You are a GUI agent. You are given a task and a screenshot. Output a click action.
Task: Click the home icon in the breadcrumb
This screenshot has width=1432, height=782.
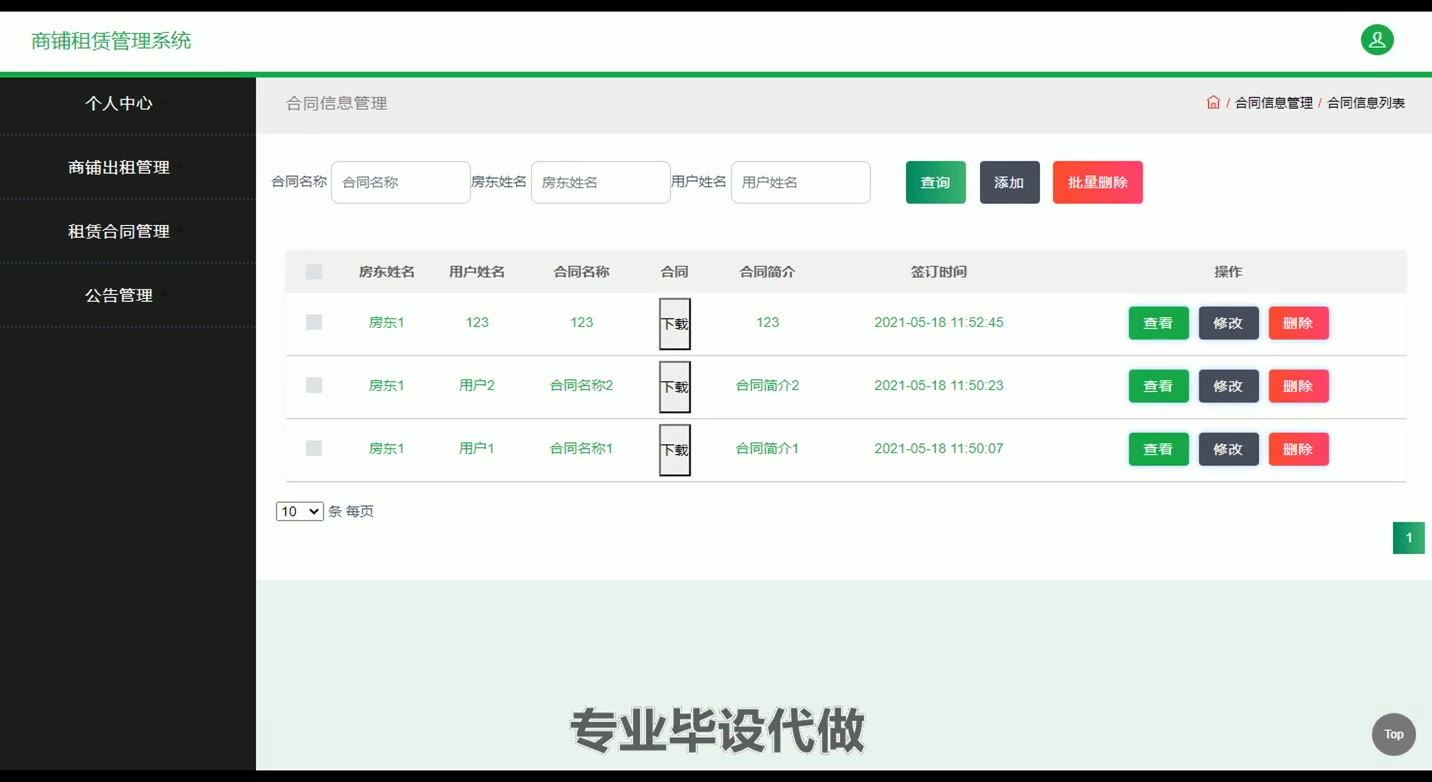point(1213,102)
